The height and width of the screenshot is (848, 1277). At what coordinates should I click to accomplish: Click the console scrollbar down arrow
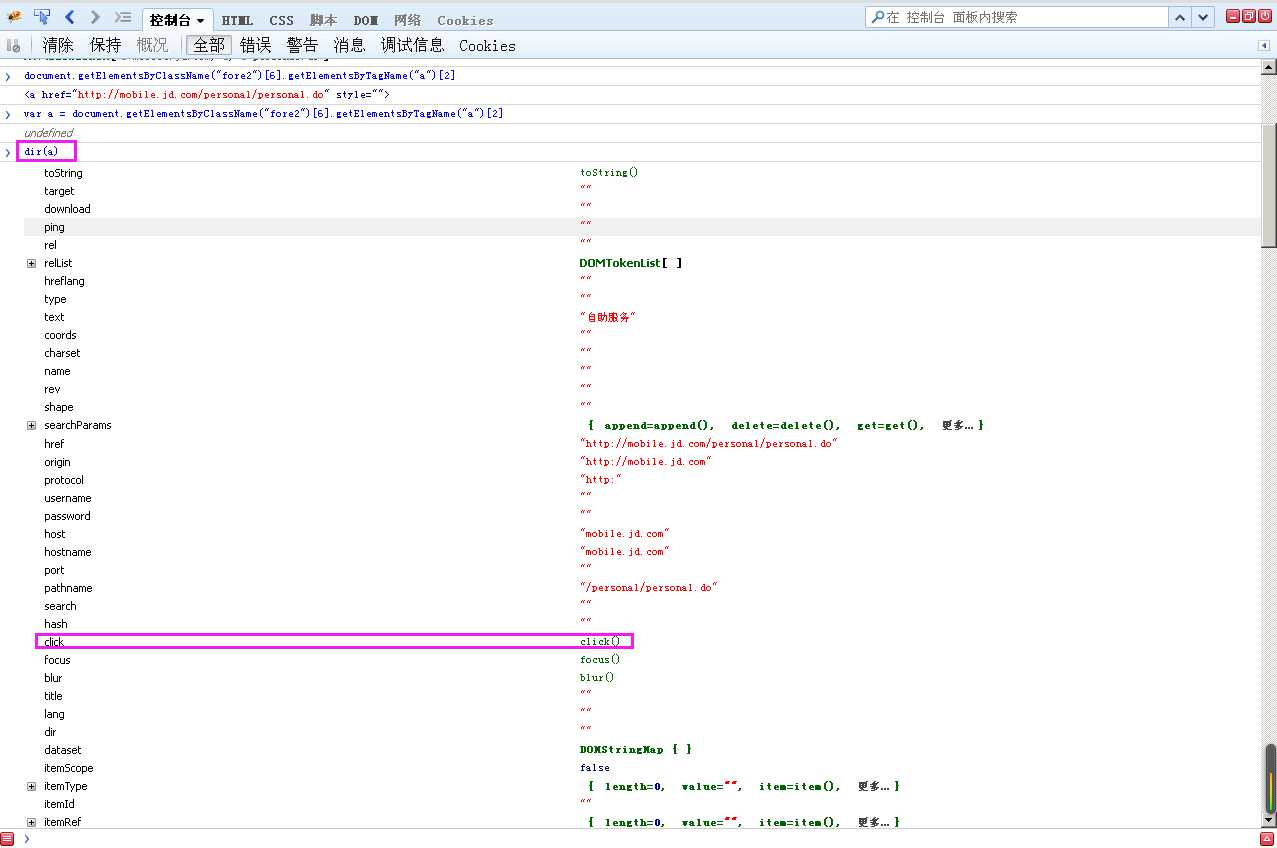point(1269,821)
